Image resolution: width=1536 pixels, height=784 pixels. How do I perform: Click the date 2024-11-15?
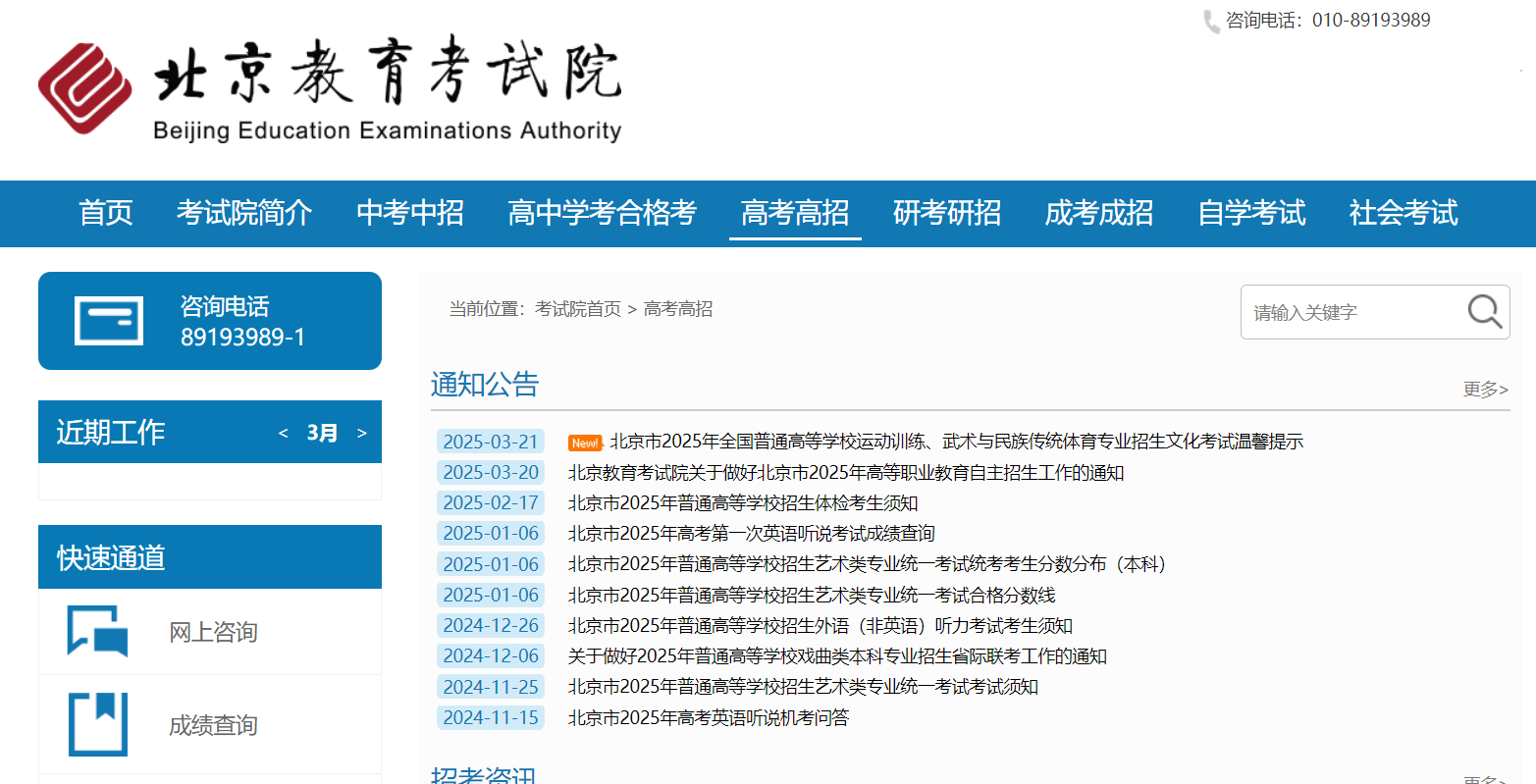tap(491, 717)
